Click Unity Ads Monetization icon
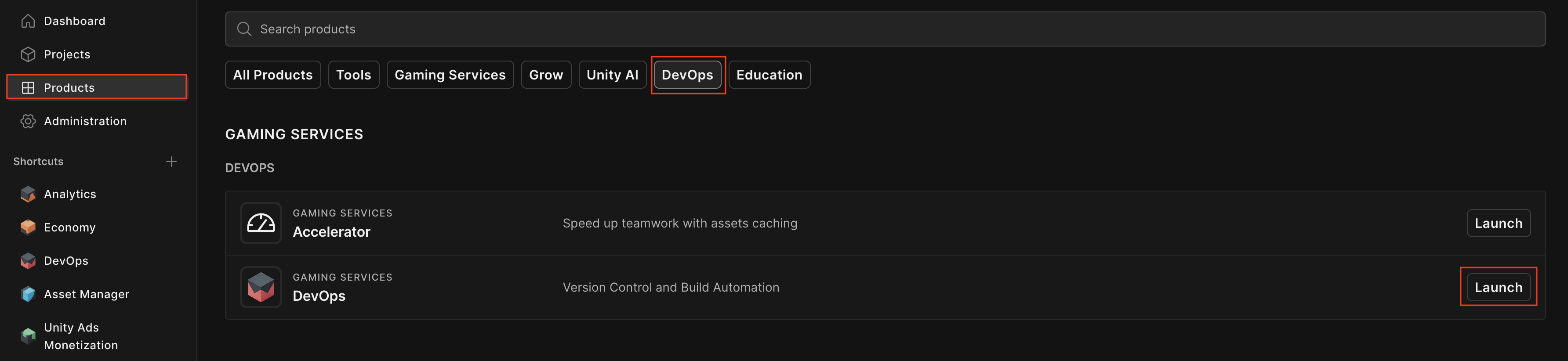 tap(28, 336)
